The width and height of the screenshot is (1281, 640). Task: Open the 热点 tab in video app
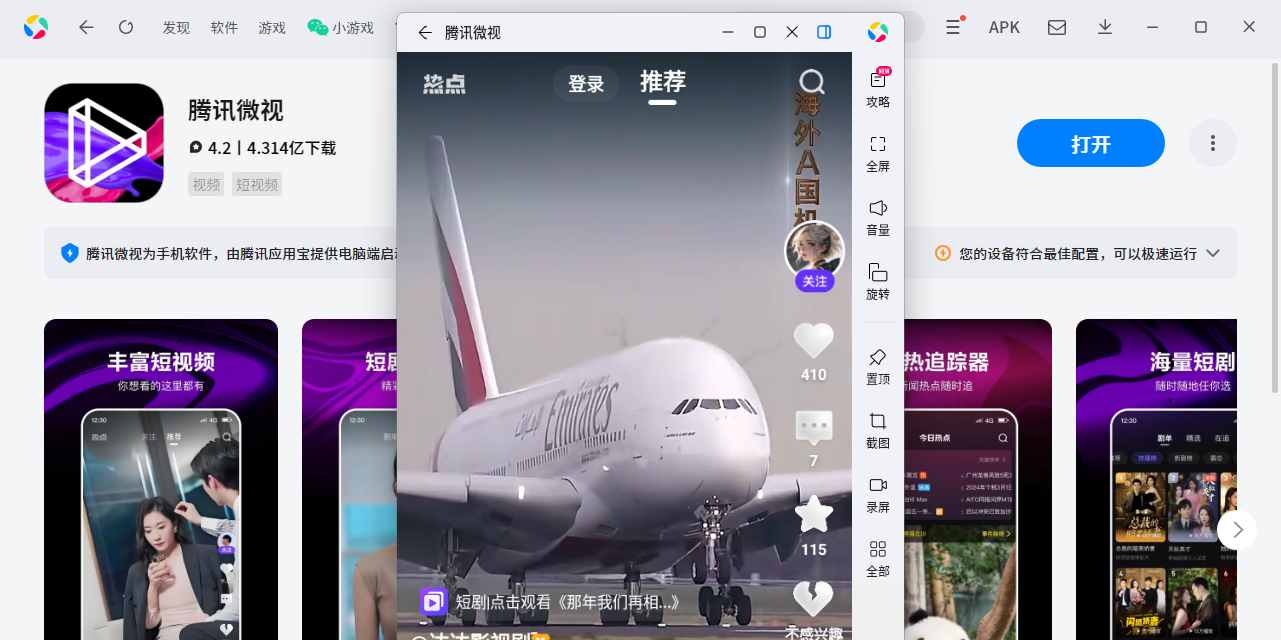444,84
